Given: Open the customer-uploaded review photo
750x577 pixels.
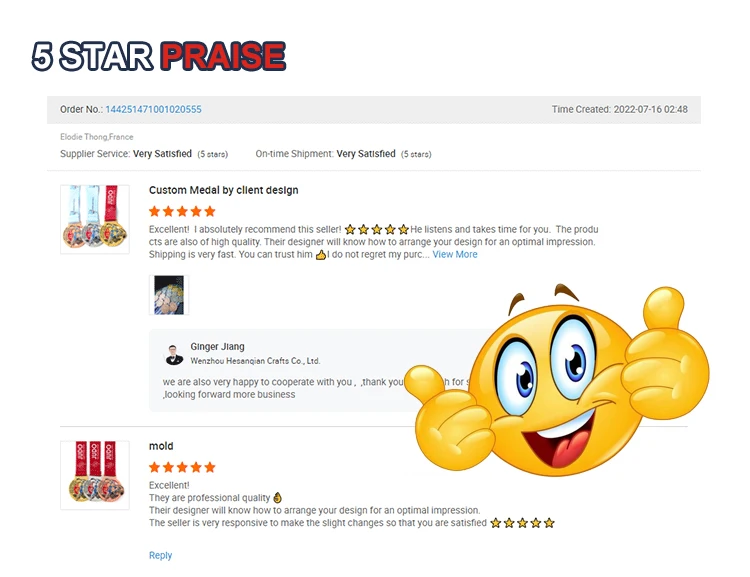Looking at the screenshot, I should point(169,295).
